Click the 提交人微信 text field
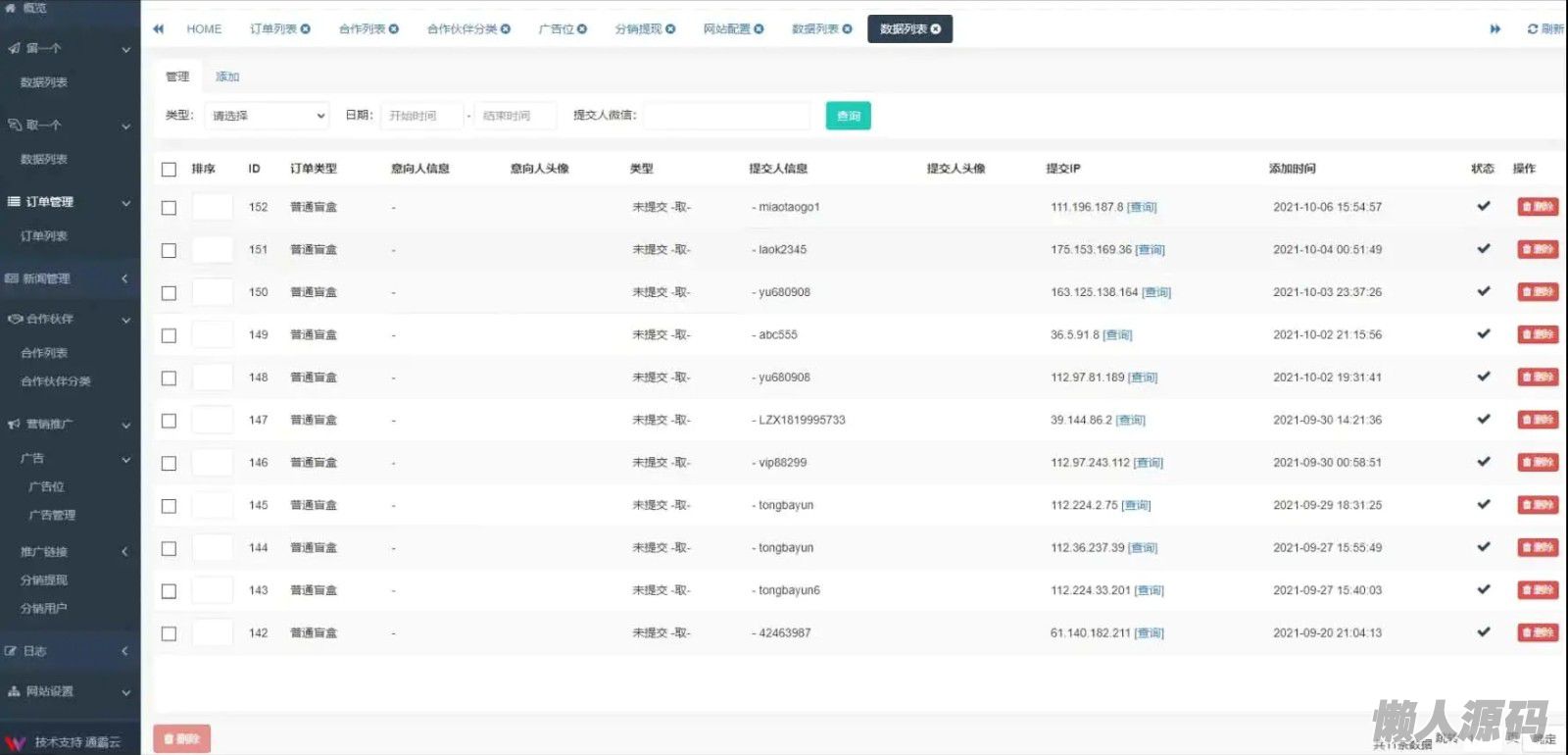The width and height of the screenshot is (1568, 755). click(x=726, y=116)
